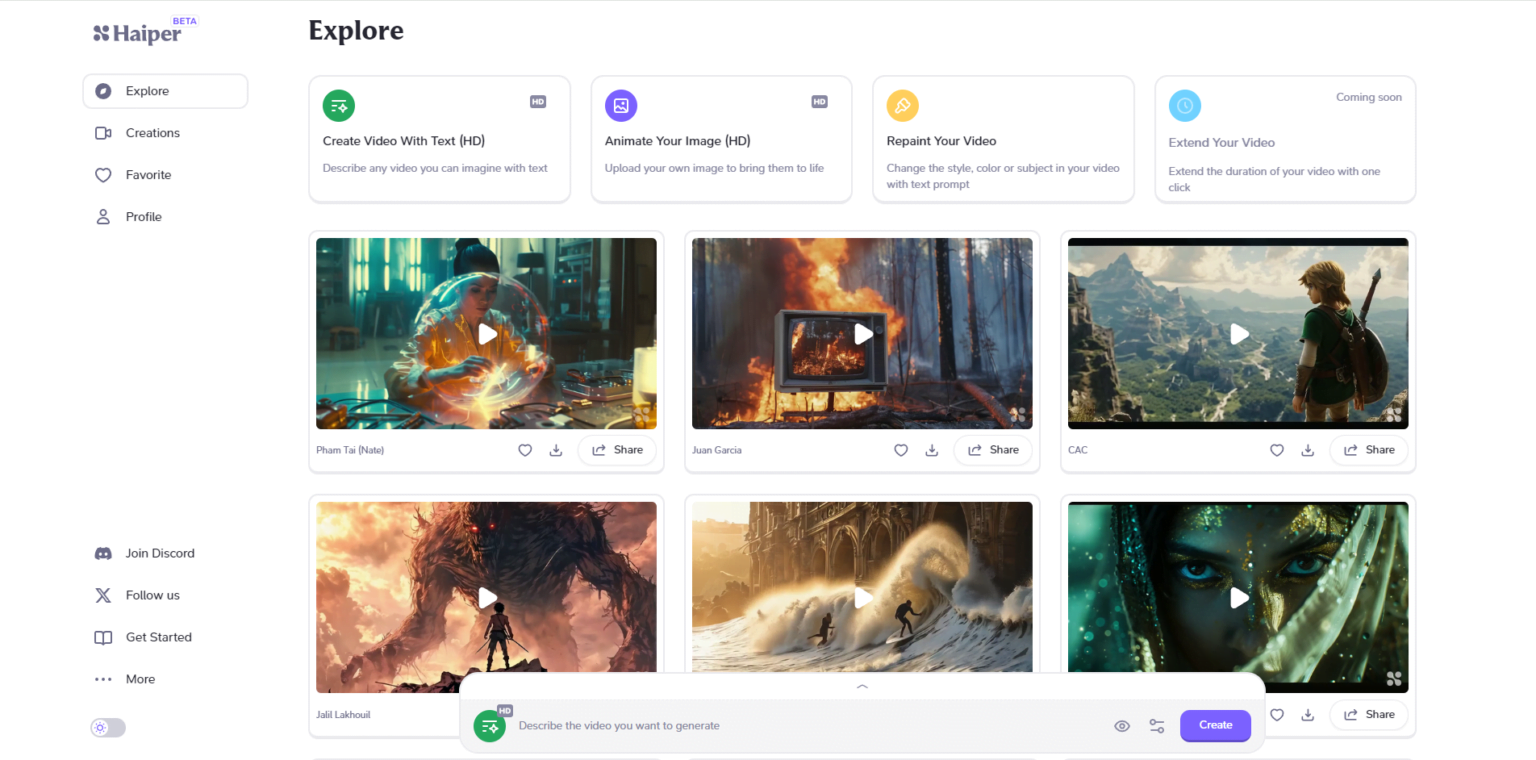Toggle prompt visibility with the eye icon
1536x760 pixels.
click(x=1122, y=726)
